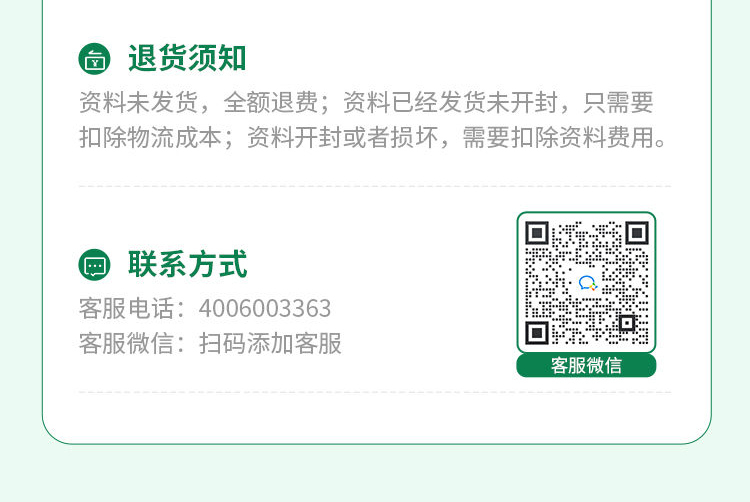Viewport: 750px width, 502px height.
Task: Click the 扫码添加客服 text
Action: click(270, 343)
